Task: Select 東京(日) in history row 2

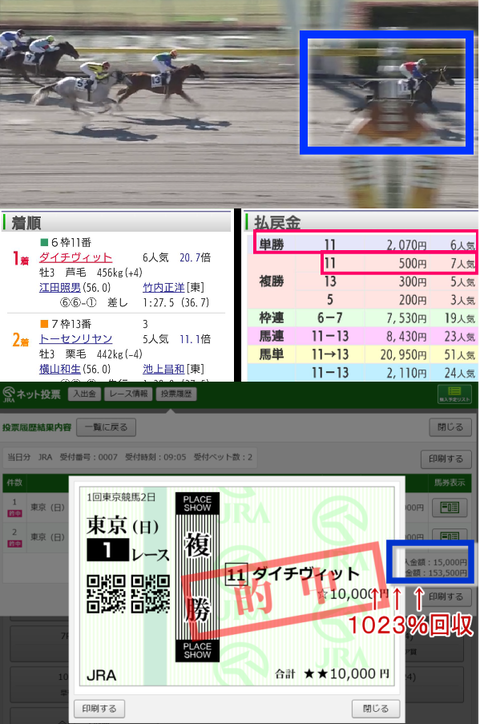Action: click(x=48, y=537)
